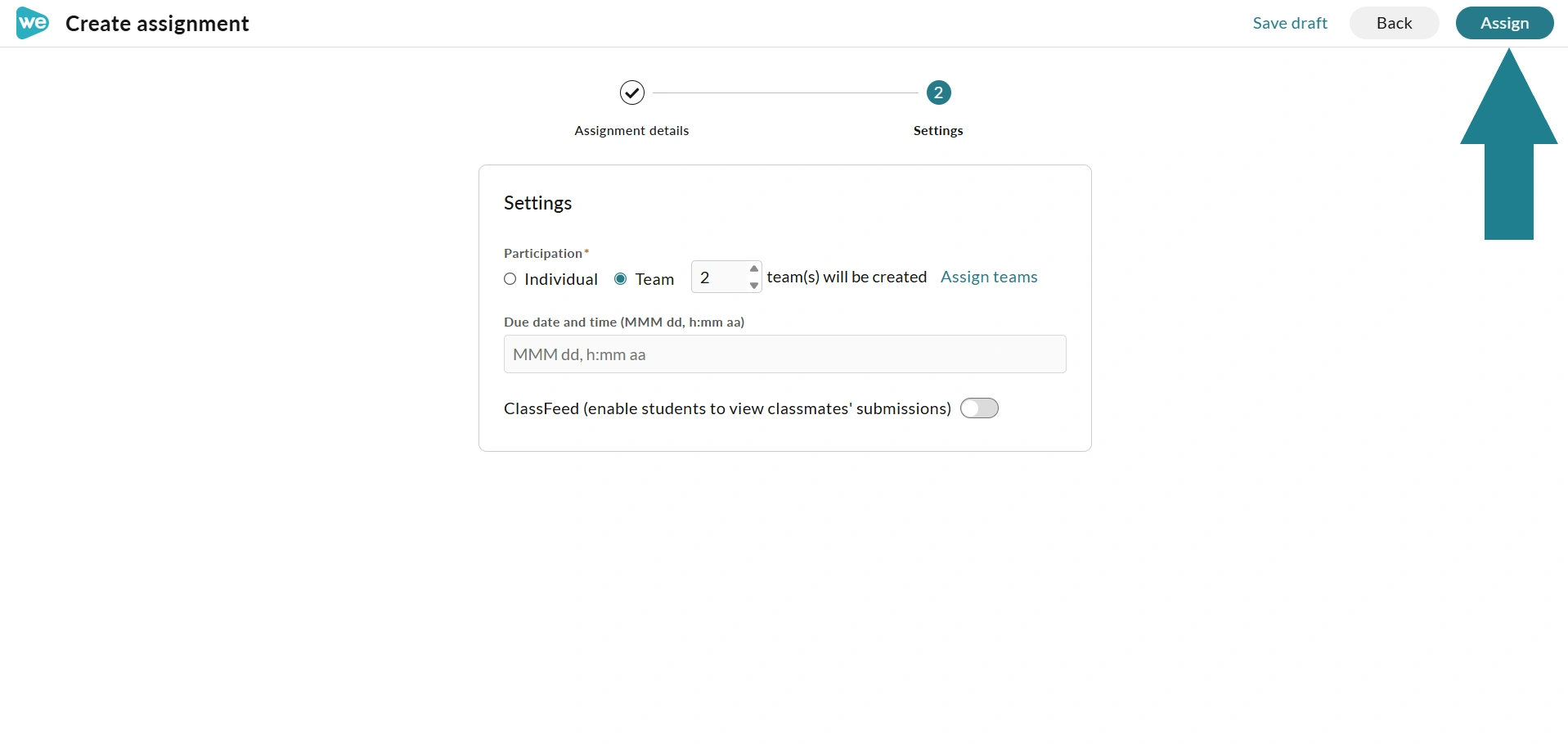
Task: Select the Individual participation option
Action: (x=510, y=279)
